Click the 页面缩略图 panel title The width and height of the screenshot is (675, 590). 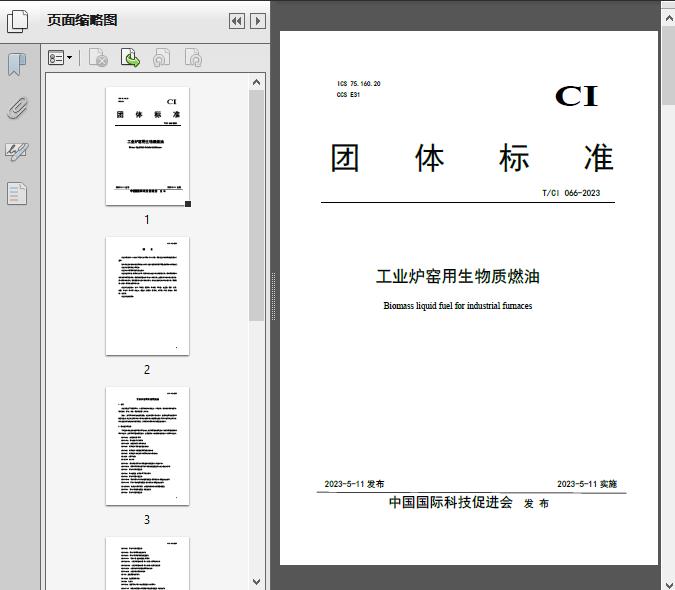(82, 20)
